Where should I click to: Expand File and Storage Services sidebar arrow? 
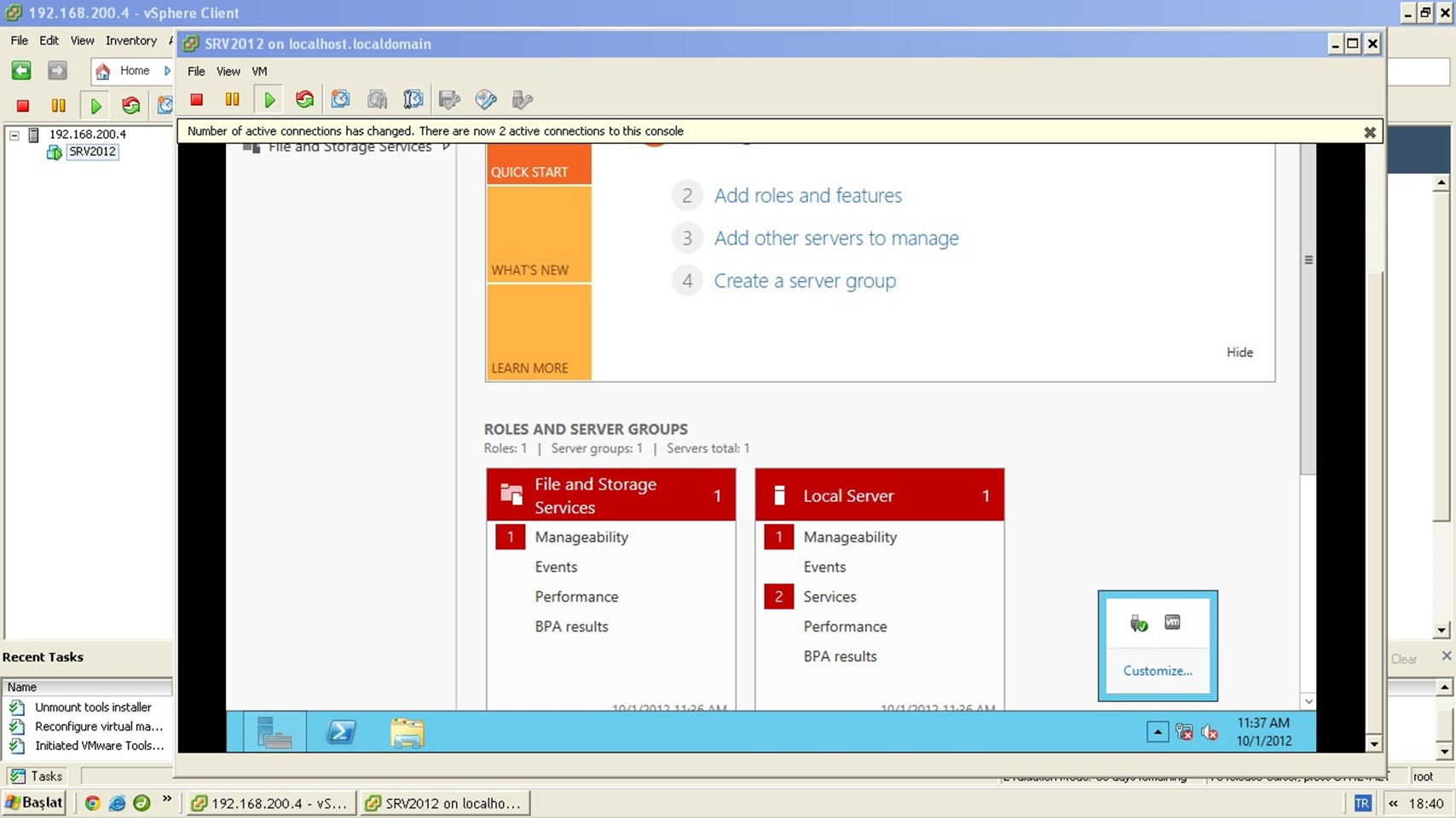pos(446,147)
